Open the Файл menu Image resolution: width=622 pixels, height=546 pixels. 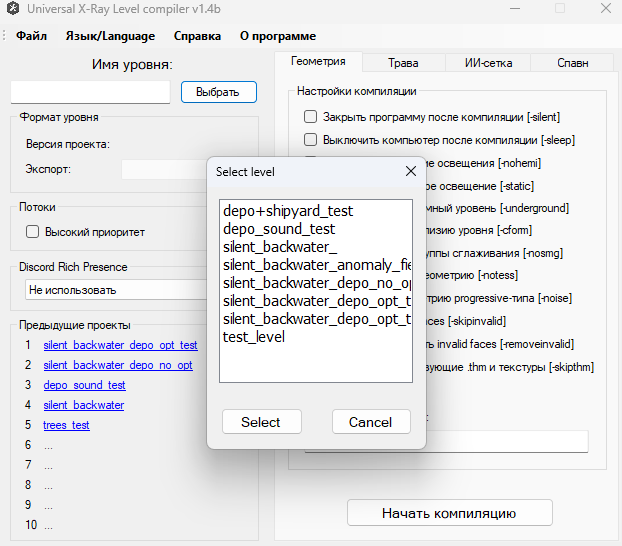click(x=31, y=36)
